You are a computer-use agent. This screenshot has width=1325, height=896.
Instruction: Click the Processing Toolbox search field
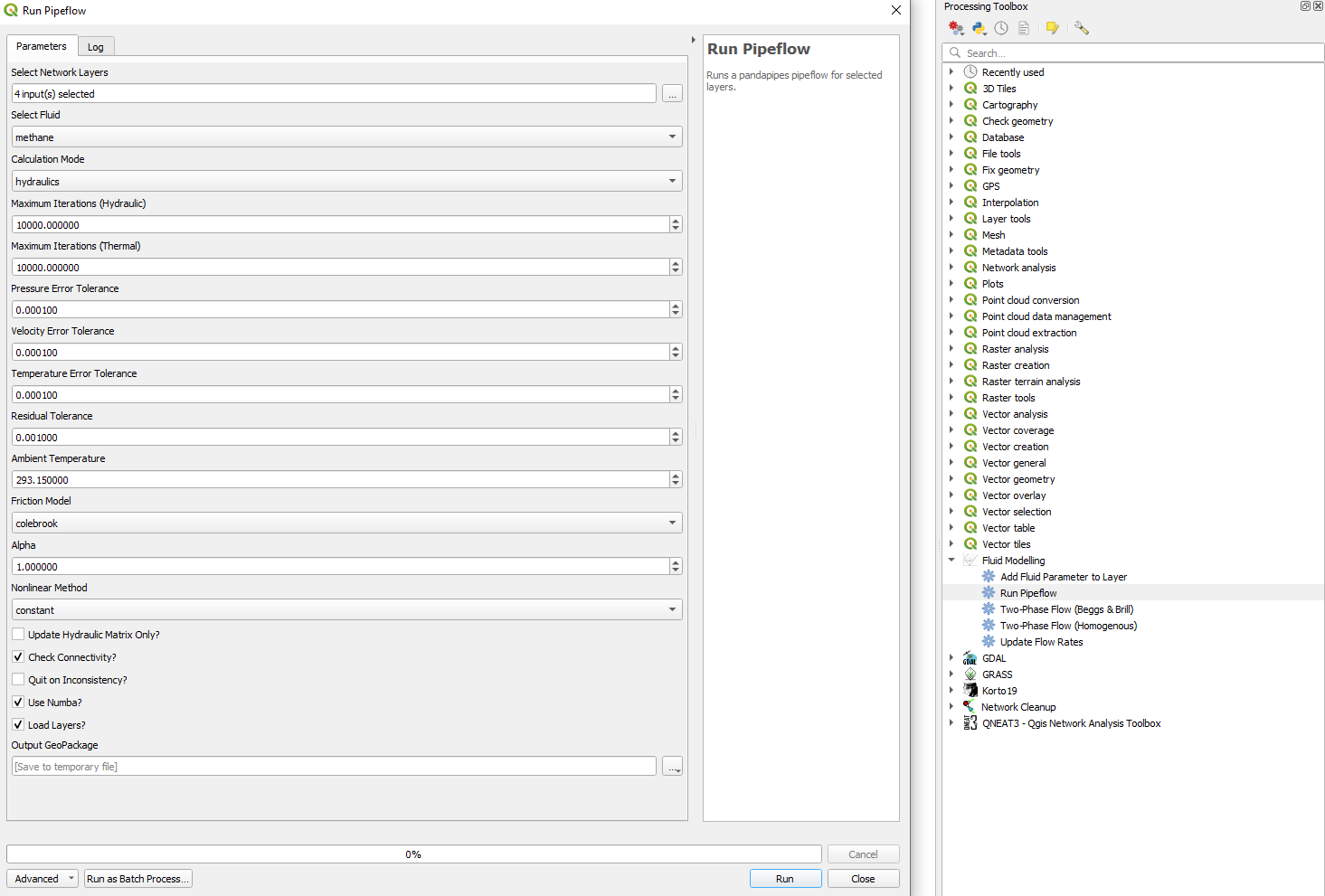pyautogui.click(x=1133, y=52)
